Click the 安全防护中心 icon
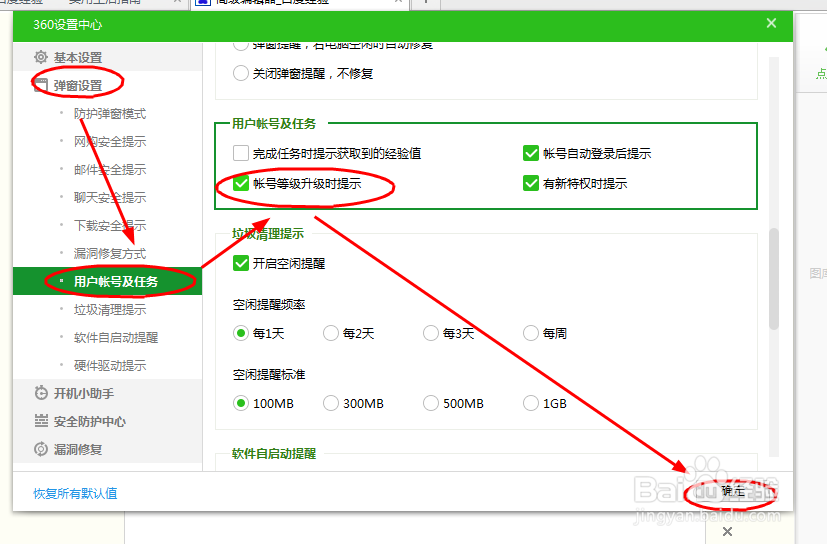Image resolution: width=827 pixels, height=544 pixels. tap(41, 421)
